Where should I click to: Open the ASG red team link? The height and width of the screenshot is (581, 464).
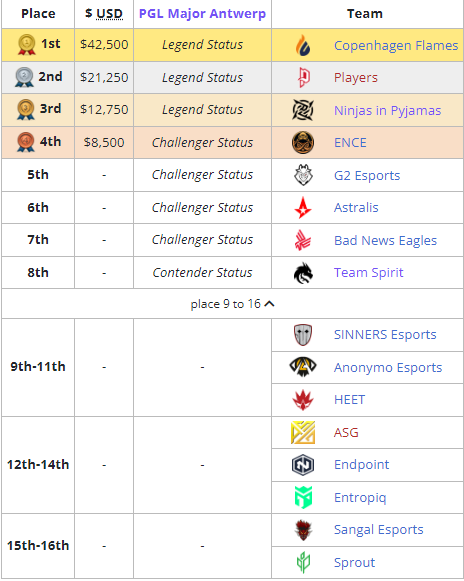[x=346, y=432]
